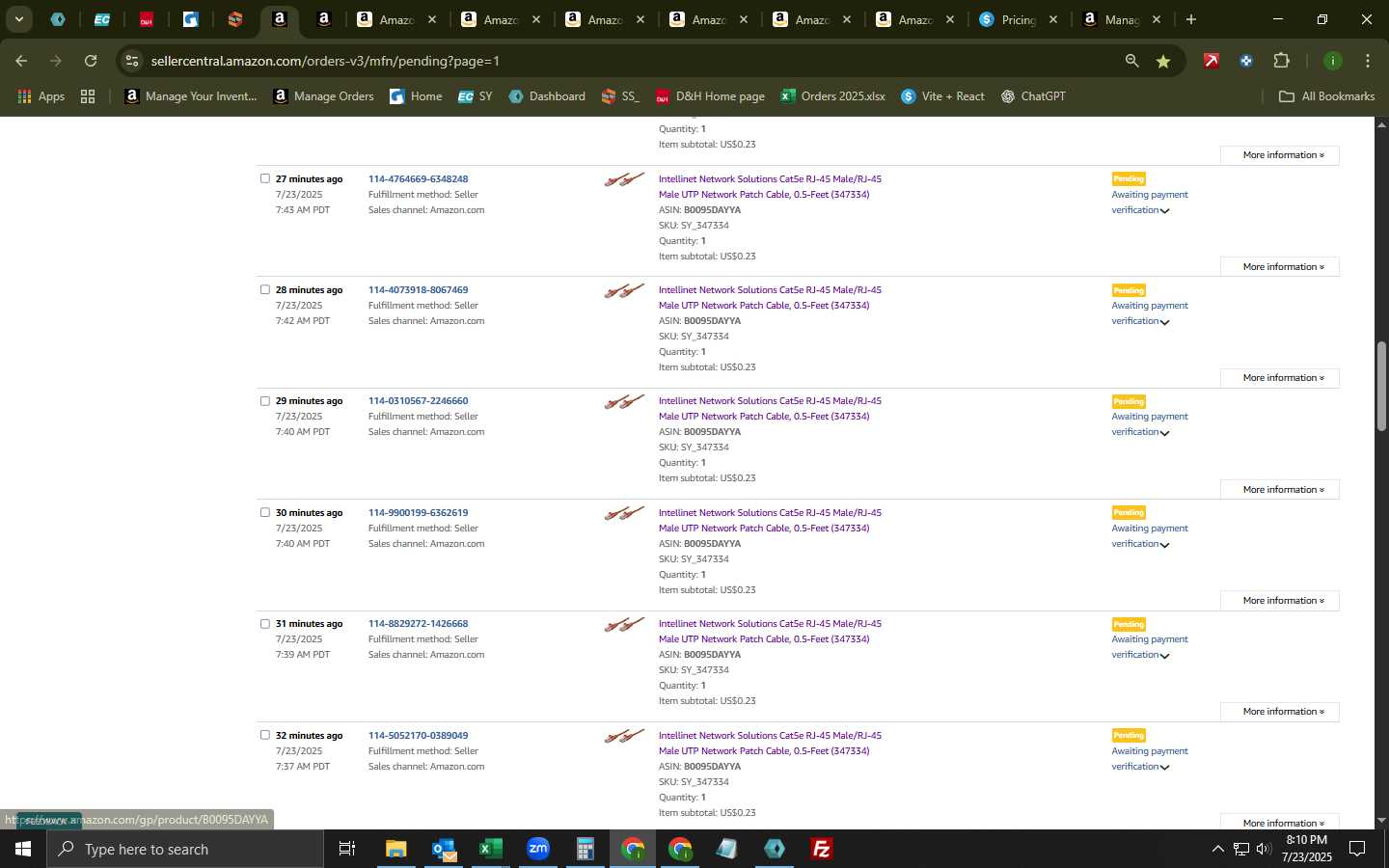
Task: Open cable thumbnail for order 114-9900199-6362619
Action: click(624, 514)
